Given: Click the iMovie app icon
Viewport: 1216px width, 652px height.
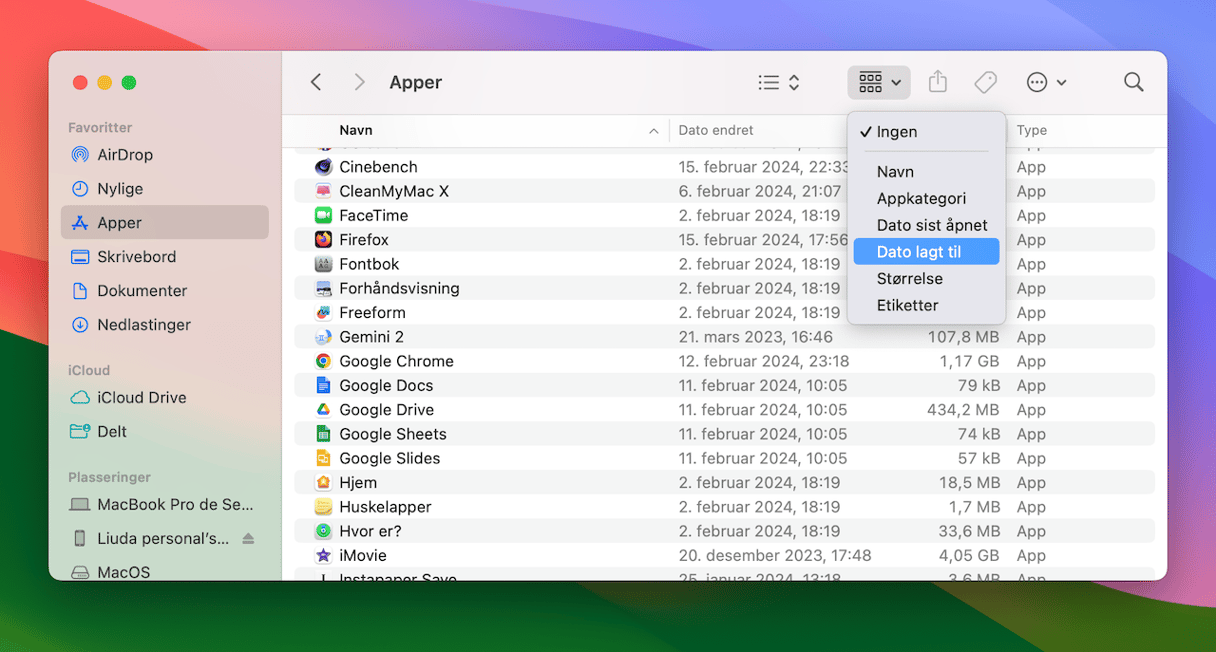Looking at the screenshot, I should tap(323, 555).
